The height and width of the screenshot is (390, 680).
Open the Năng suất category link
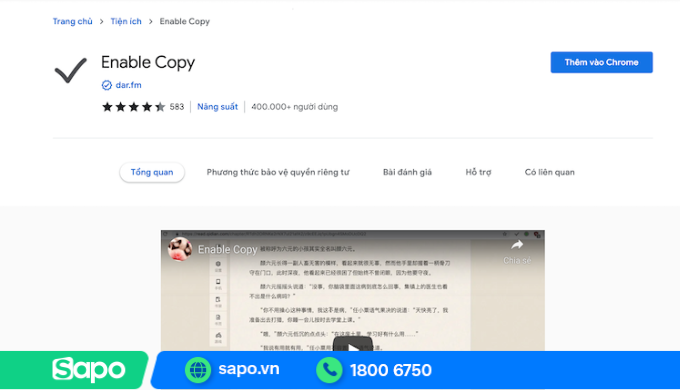(217, 107)
